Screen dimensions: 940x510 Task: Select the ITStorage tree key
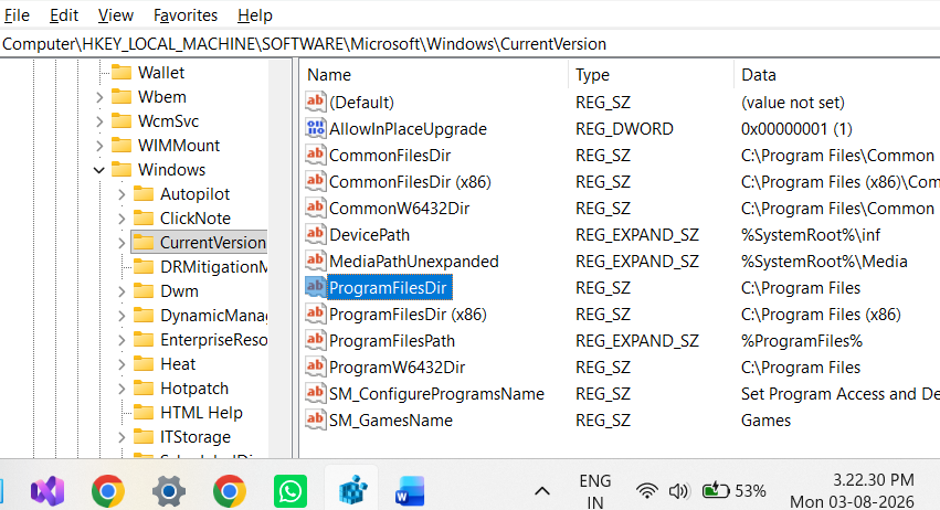[195, 437]
